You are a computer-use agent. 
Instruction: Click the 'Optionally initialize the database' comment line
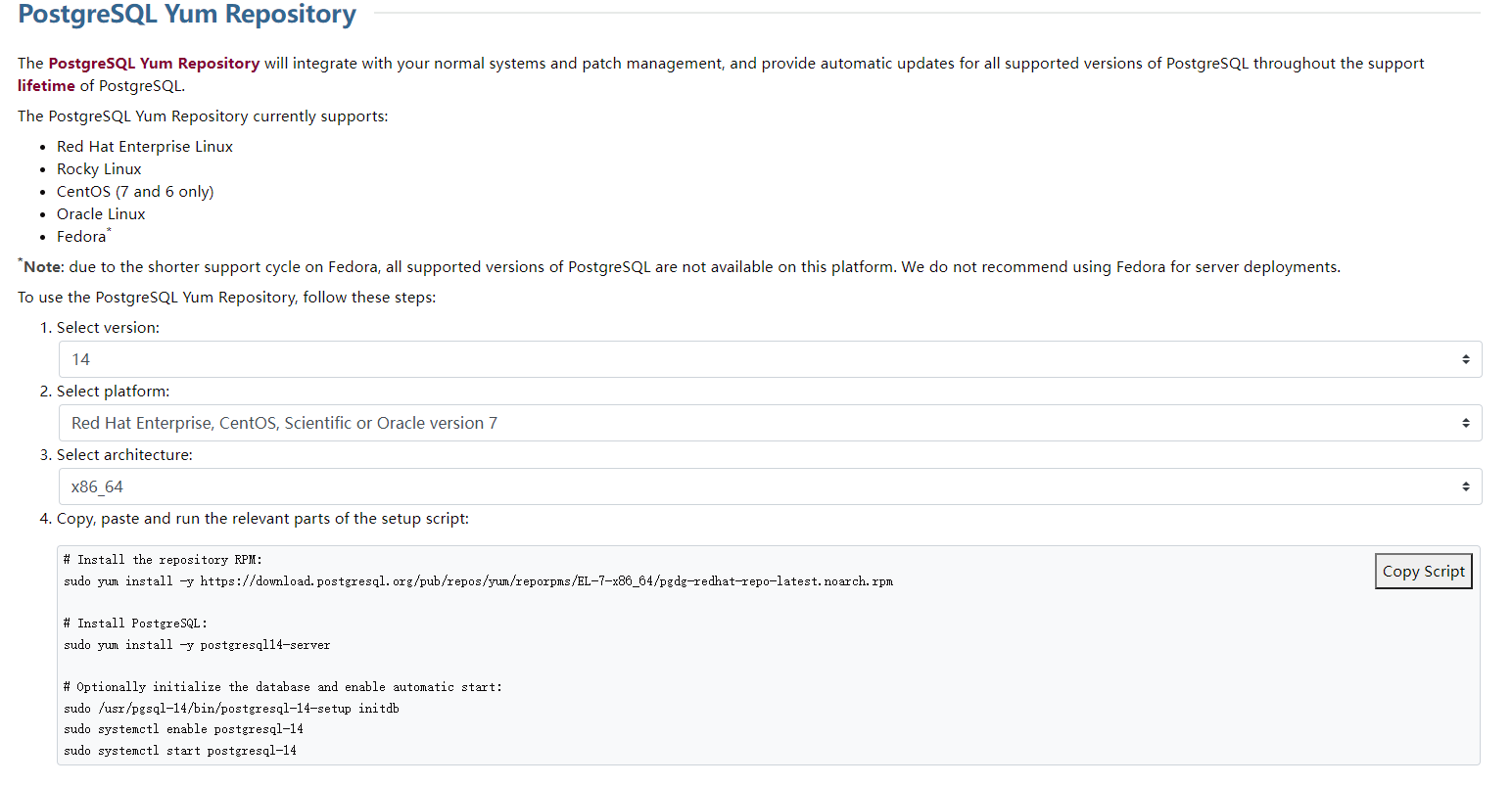[x=283, y=687]
